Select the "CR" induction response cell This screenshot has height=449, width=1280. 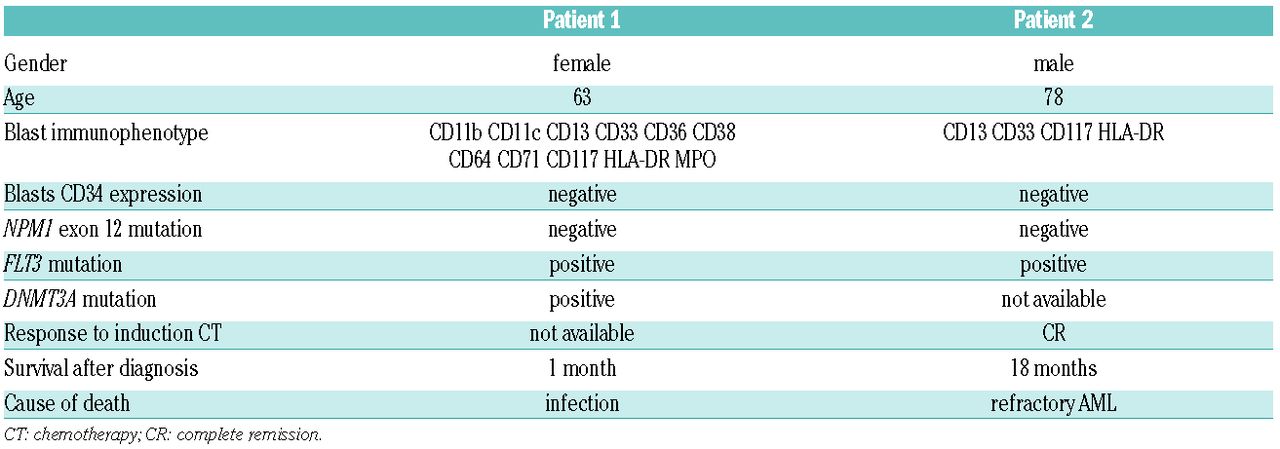pos(1053,334)
